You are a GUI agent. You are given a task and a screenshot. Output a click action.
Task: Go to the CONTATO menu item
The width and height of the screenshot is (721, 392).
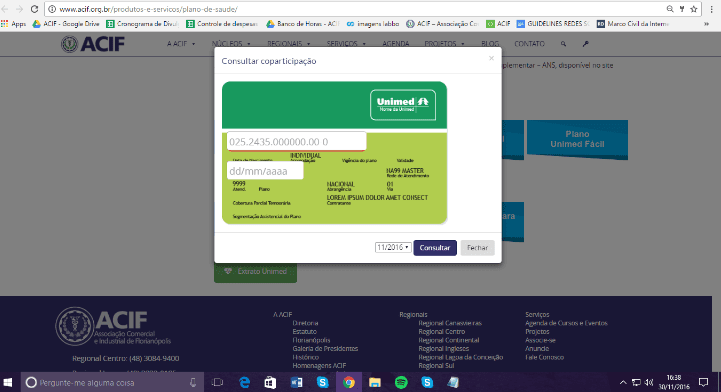pos(529,44)
